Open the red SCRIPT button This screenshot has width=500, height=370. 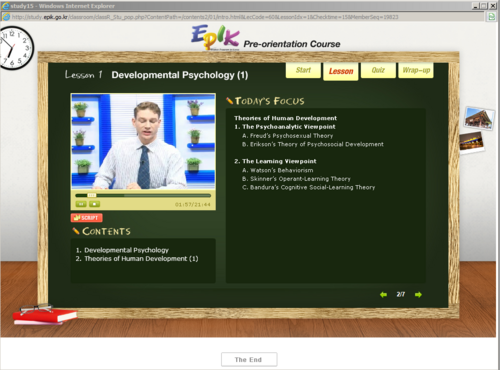pyautogui.click(x=87, y=218)
